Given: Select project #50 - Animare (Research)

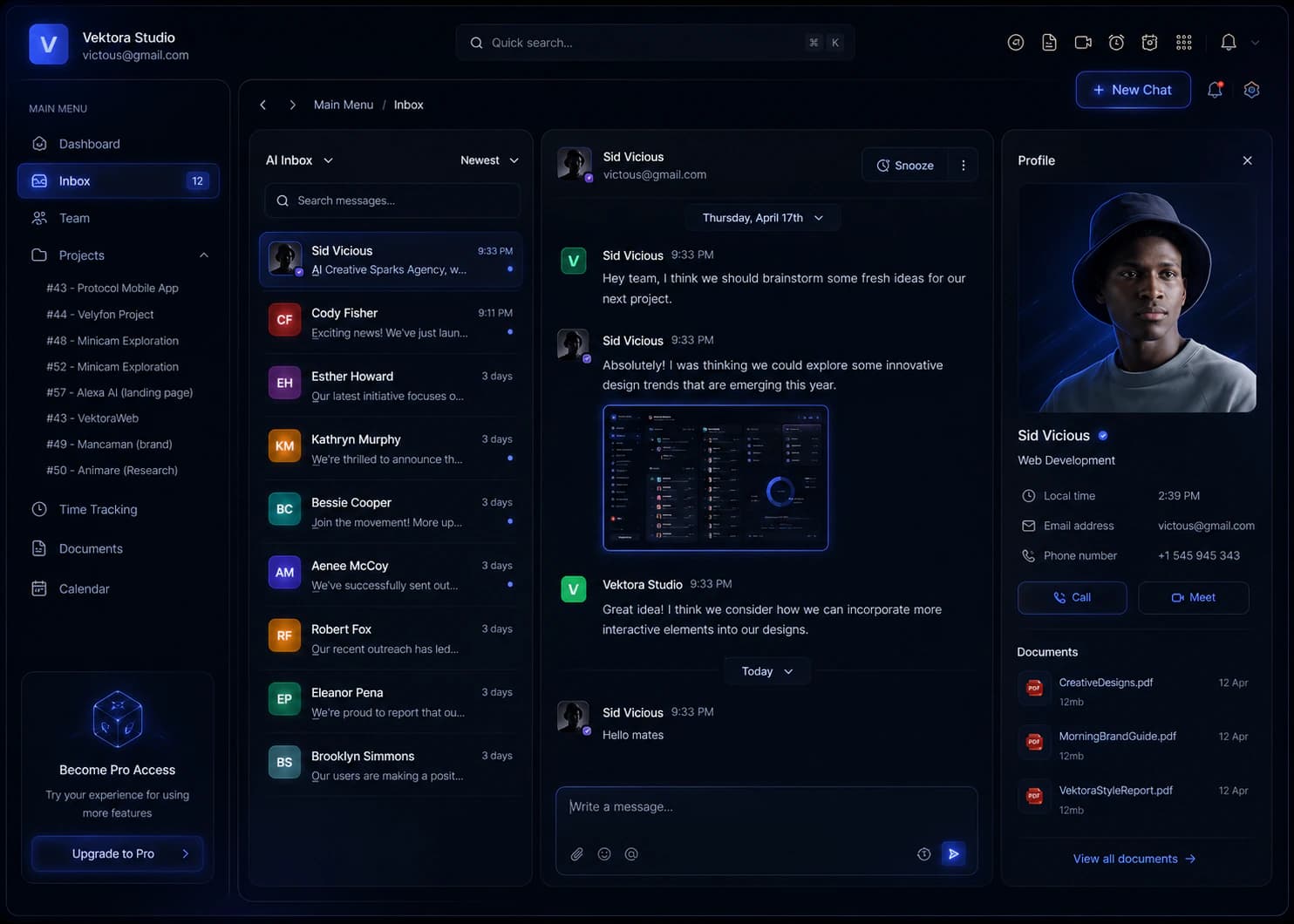Looking at the screenshot, I should point(112,471).
